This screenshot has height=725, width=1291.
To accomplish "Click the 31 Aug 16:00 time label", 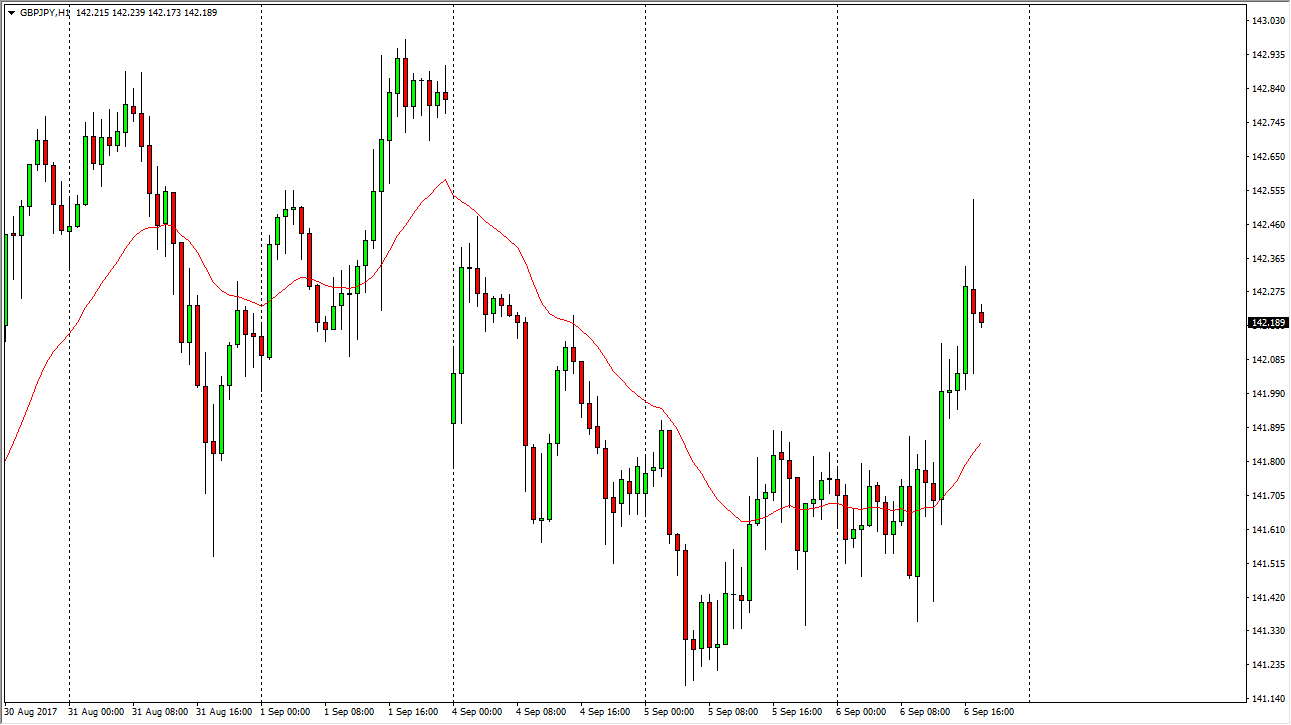I will (223, 712).
